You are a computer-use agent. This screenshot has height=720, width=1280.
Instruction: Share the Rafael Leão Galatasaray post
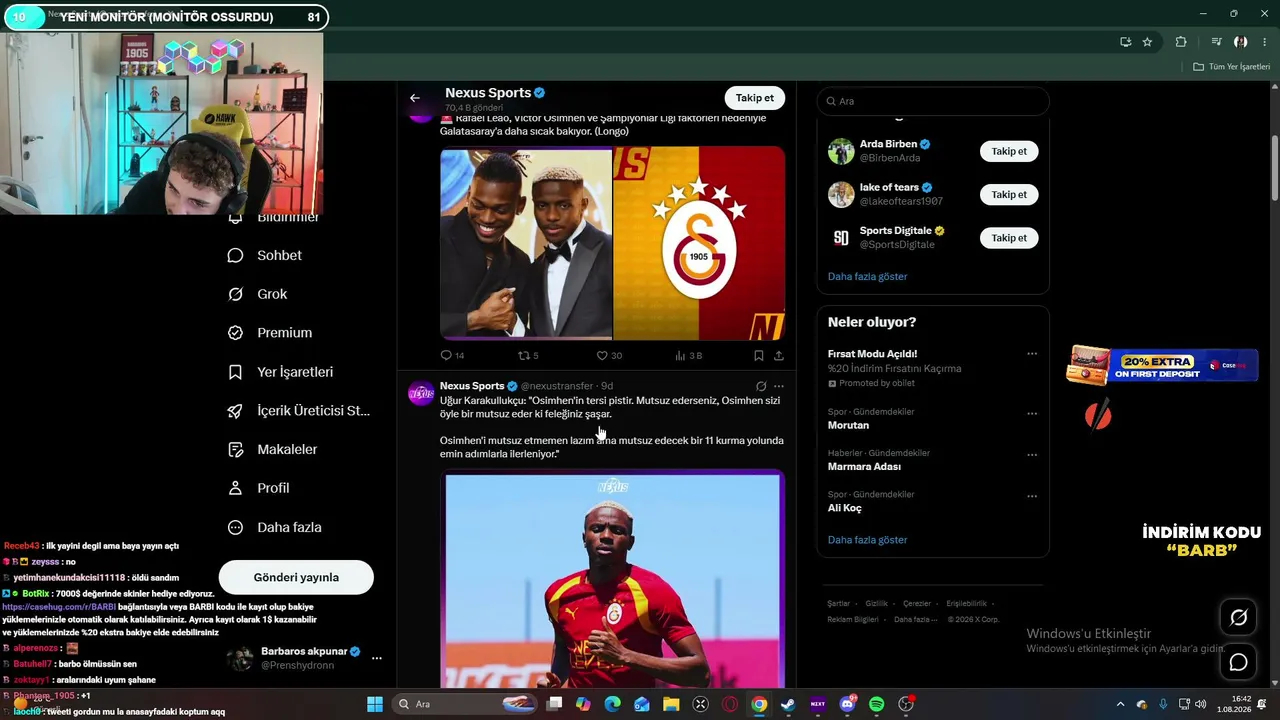point(779,355)
